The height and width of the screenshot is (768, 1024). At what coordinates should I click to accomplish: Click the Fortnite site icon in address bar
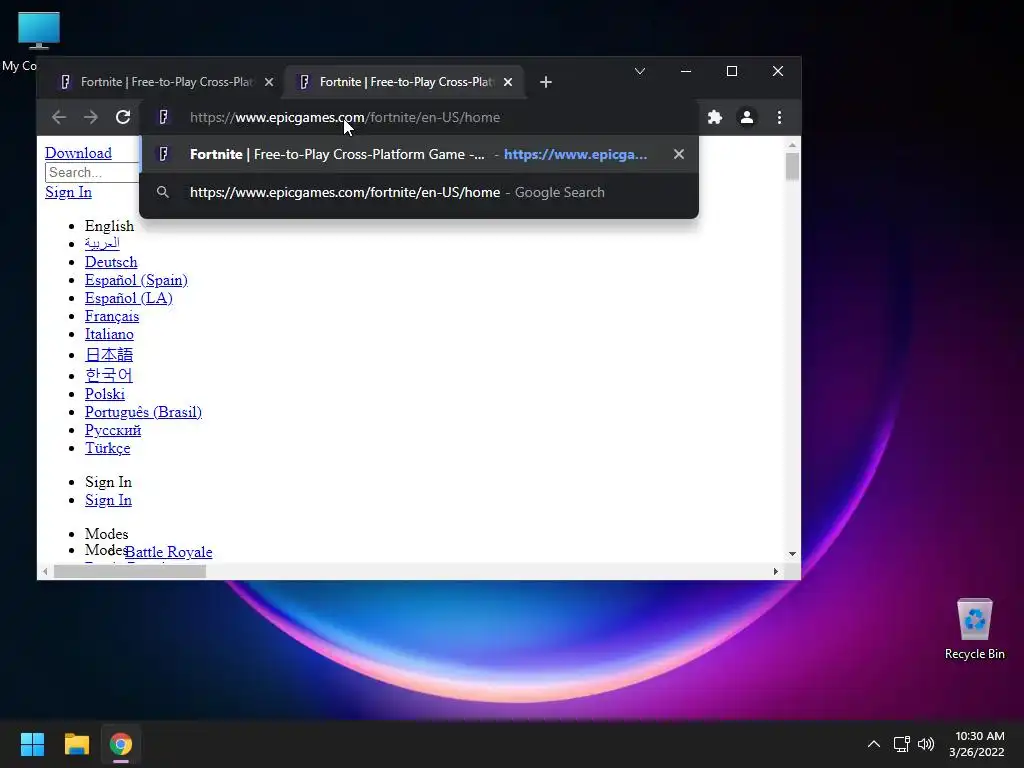(163, 117)
